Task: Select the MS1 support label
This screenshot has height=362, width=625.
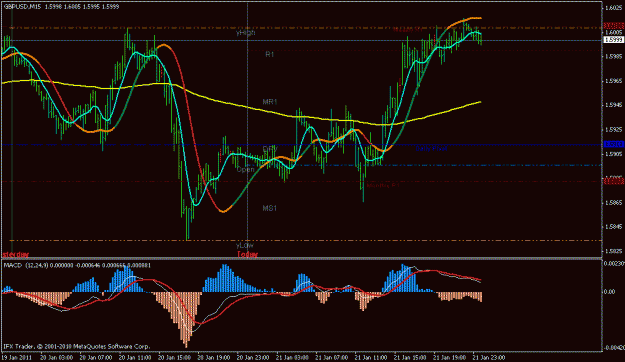Action: coord(269,208)
